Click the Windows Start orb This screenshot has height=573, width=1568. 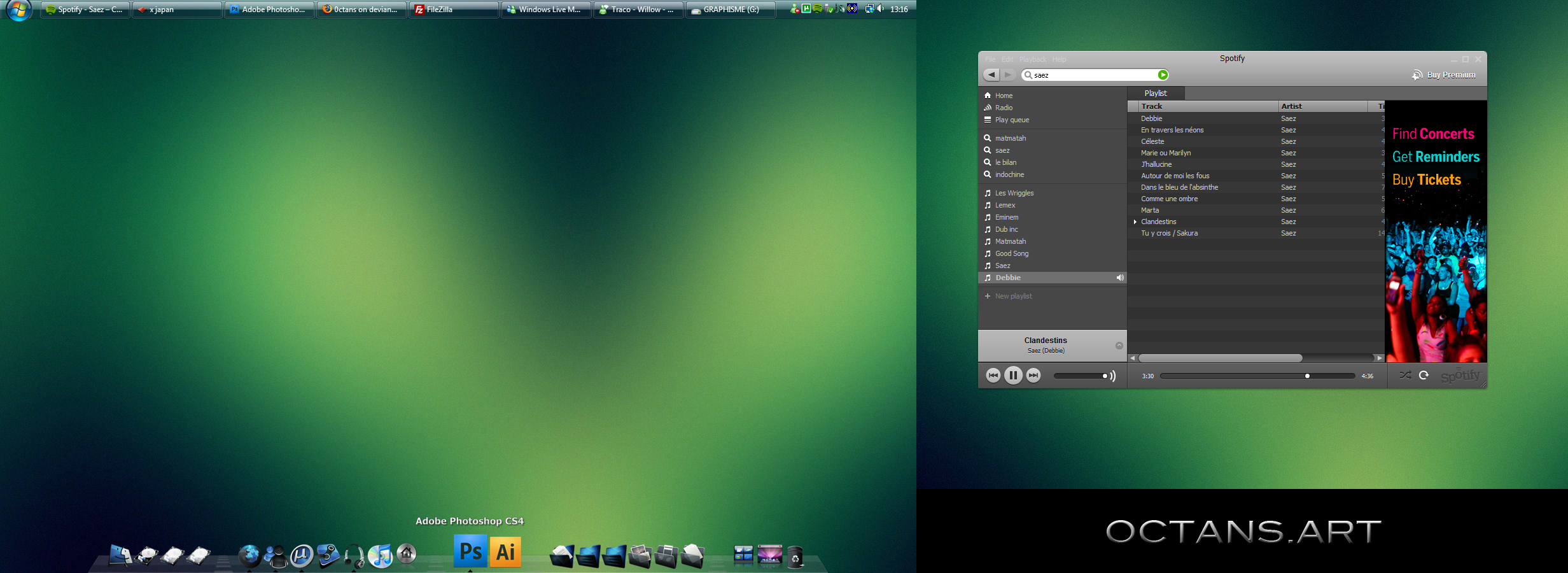point(19,10)
